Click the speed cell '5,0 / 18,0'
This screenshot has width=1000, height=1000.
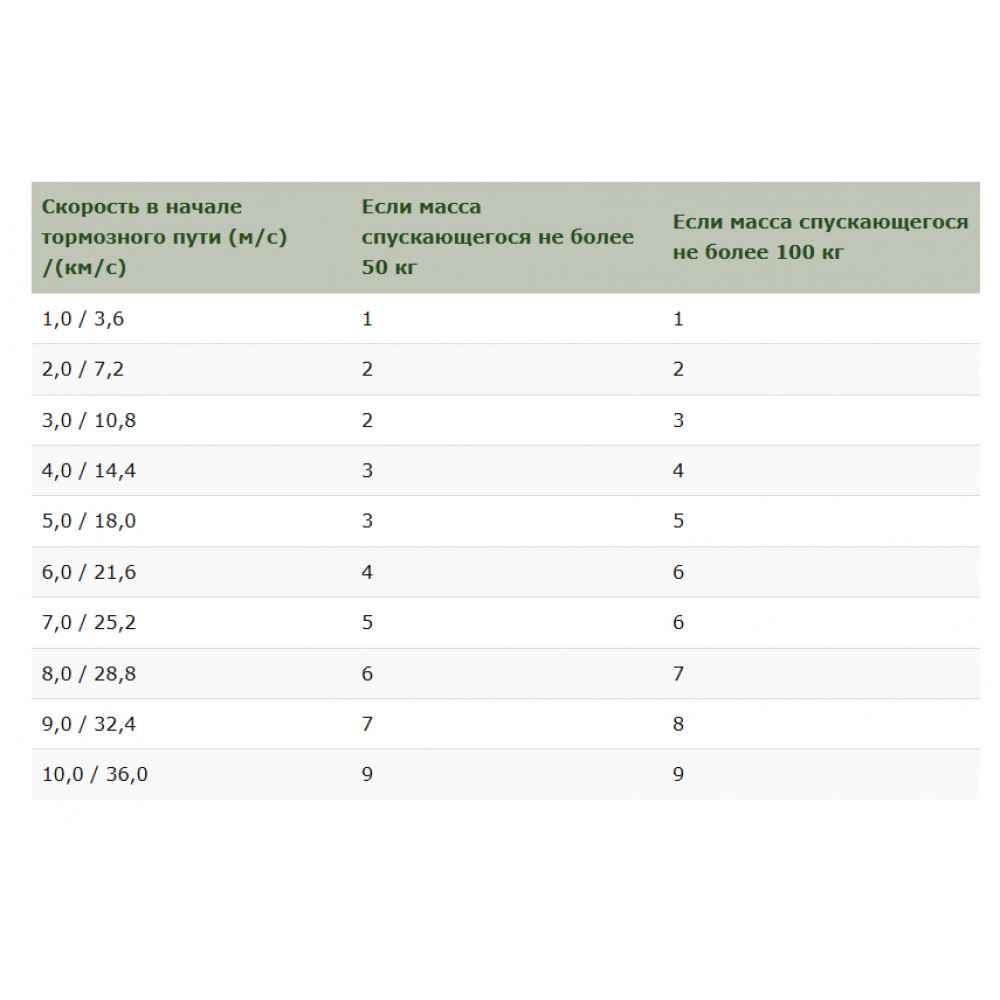89,521
